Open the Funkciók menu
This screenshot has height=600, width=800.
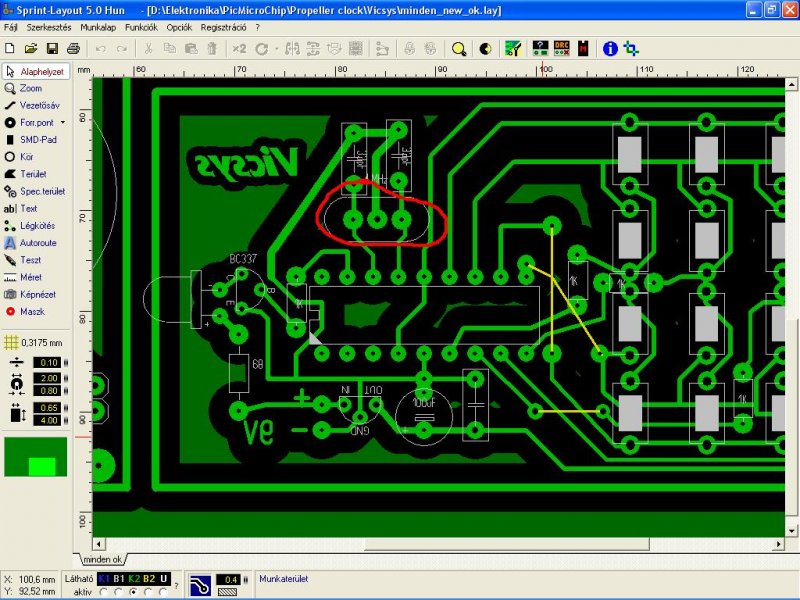point(141,28)
